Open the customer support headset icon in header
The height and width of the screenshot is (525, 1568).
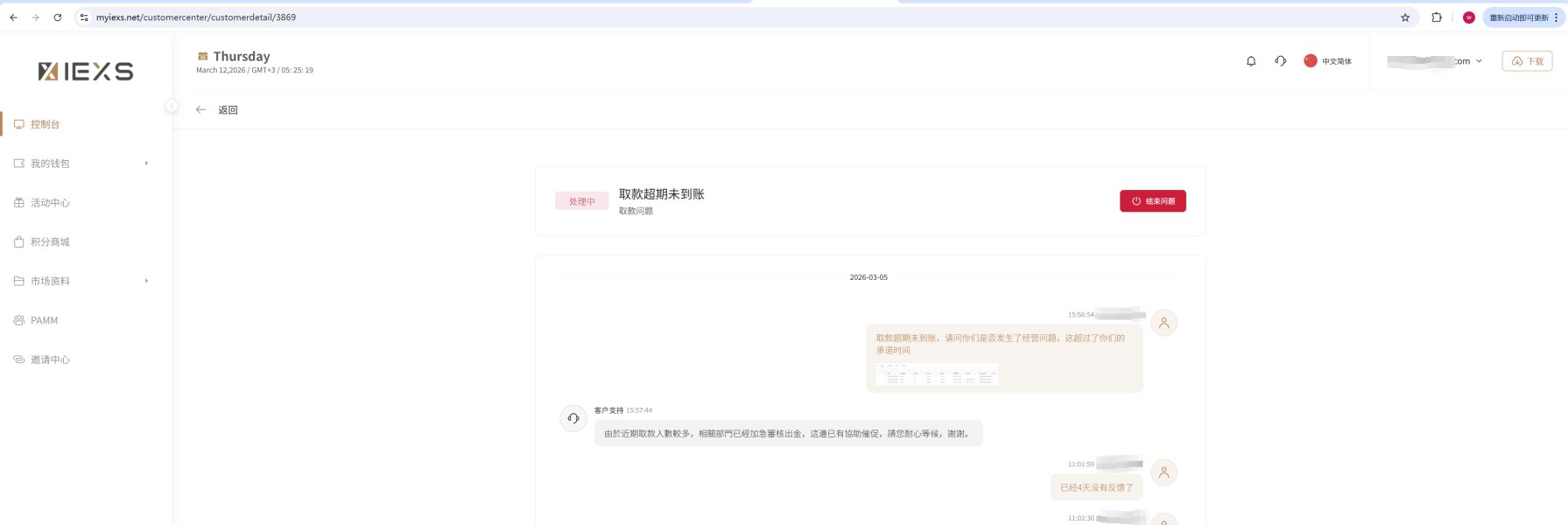[x=1280, y=61]
